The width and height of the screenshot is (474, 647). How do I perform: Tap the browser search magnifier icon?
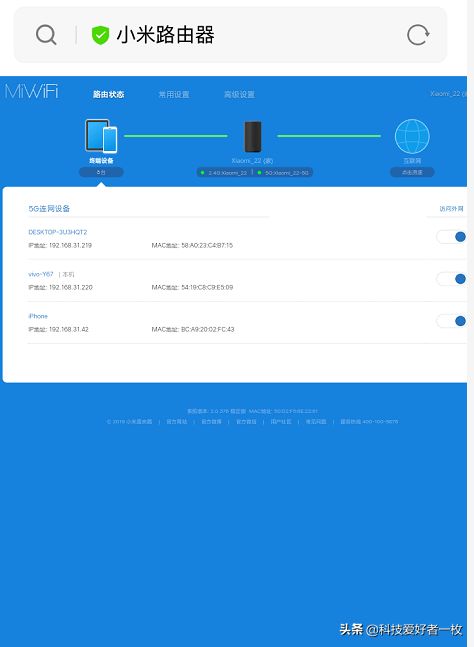46,35
